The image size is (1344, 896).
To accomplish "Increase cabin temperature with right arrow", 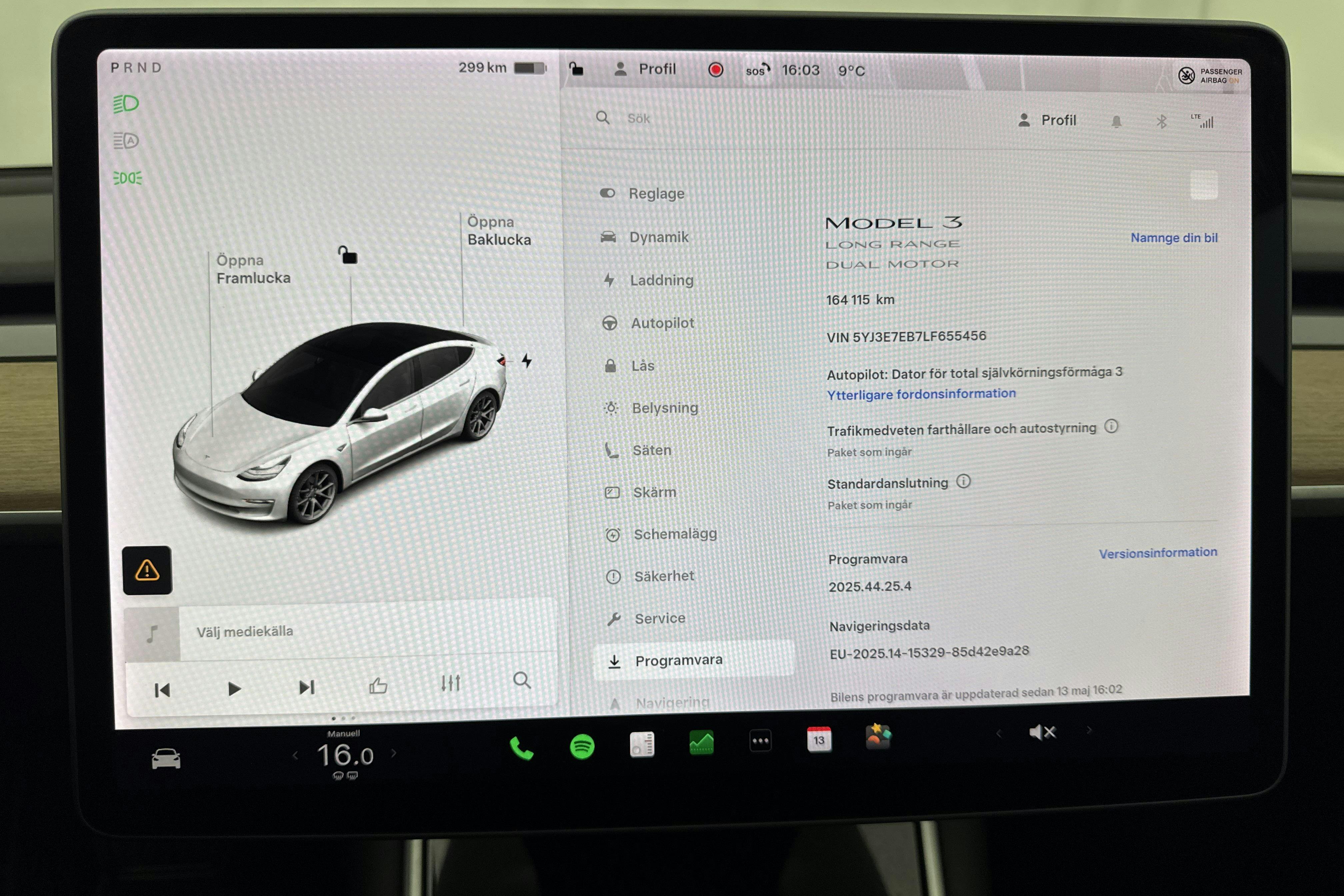I will 394,753.
